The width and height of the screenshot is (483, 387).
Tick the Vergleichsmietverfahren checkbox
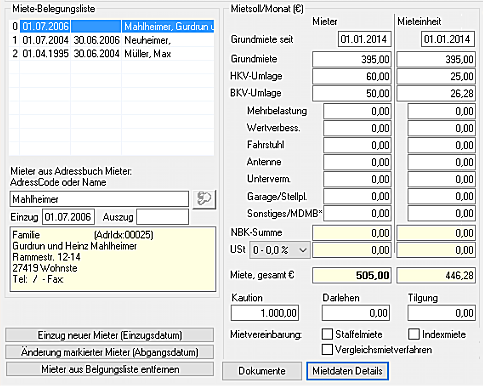pyautogui.click(x=327, y=349)
